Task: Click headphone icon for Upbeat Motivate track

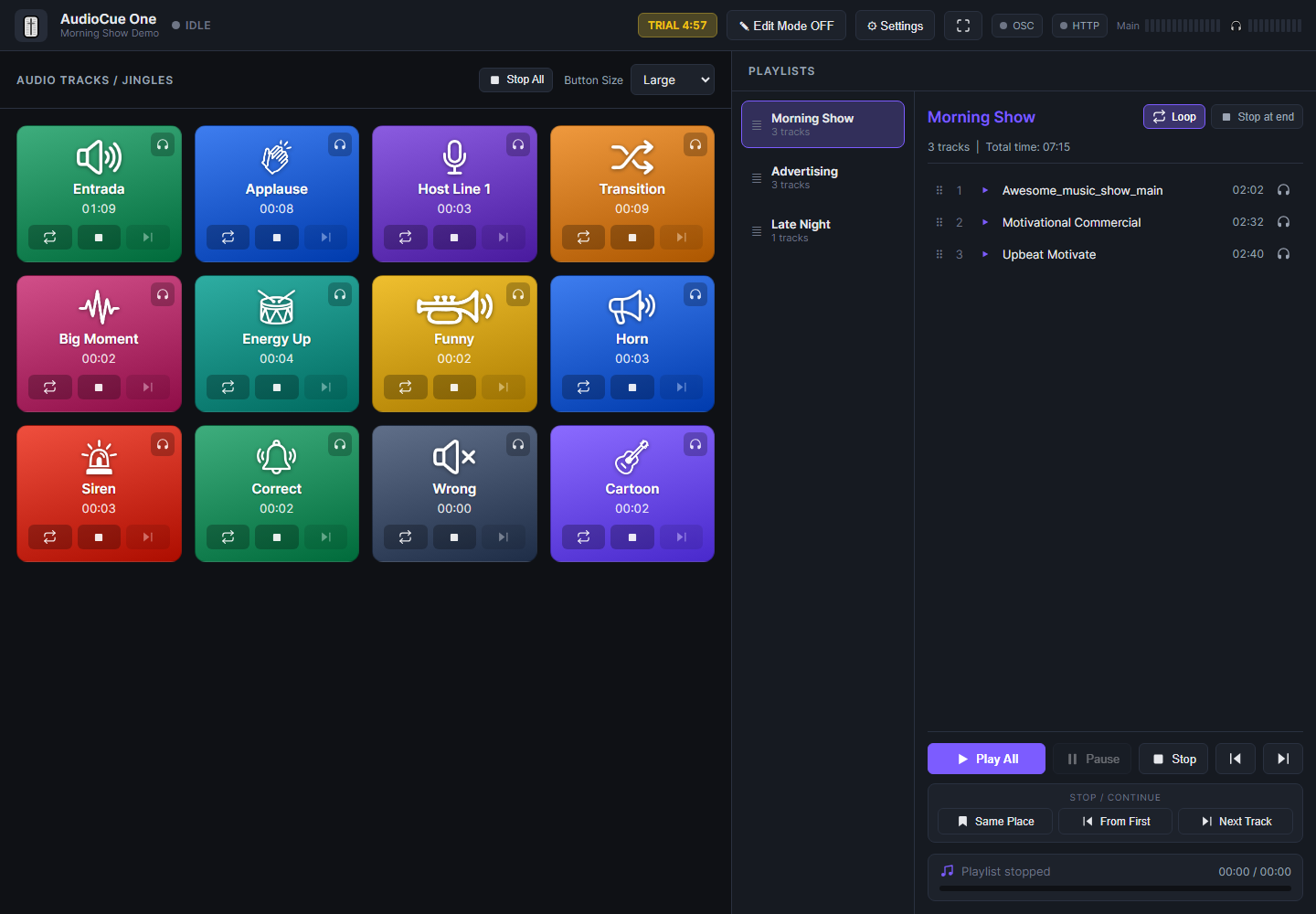Action: coord(1283,254)
